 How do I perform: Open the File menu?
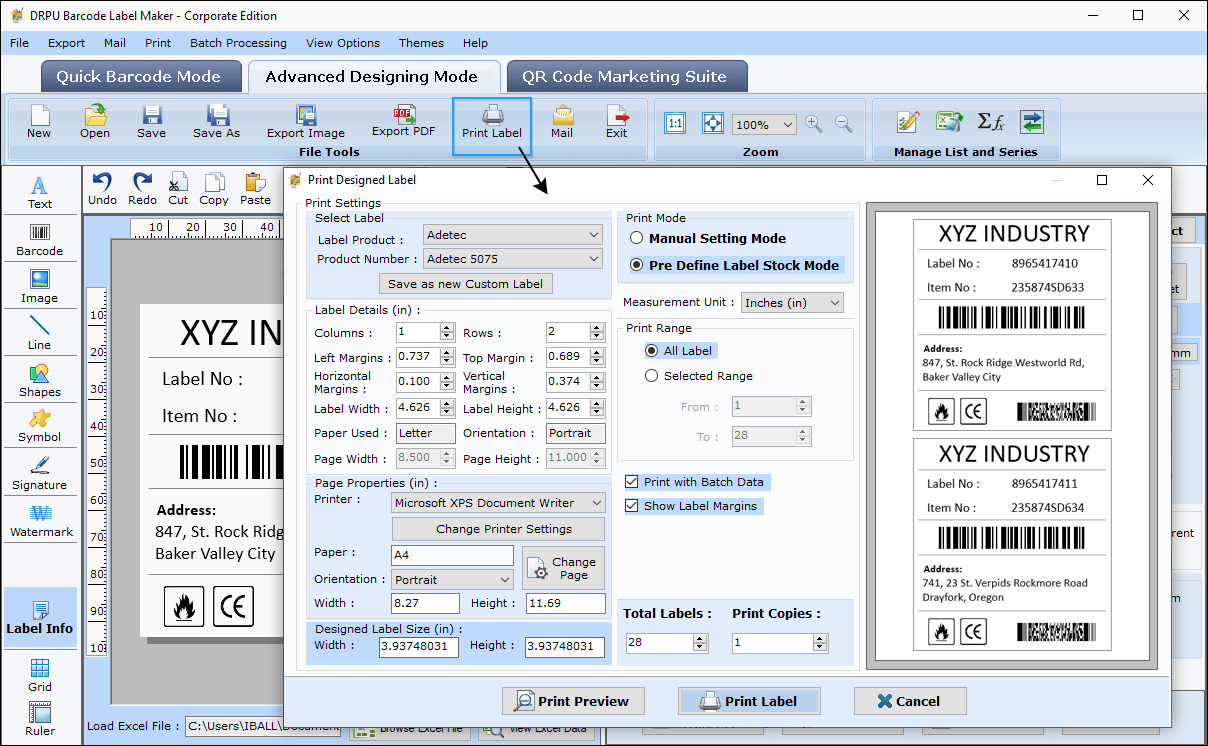click(19, 43)
